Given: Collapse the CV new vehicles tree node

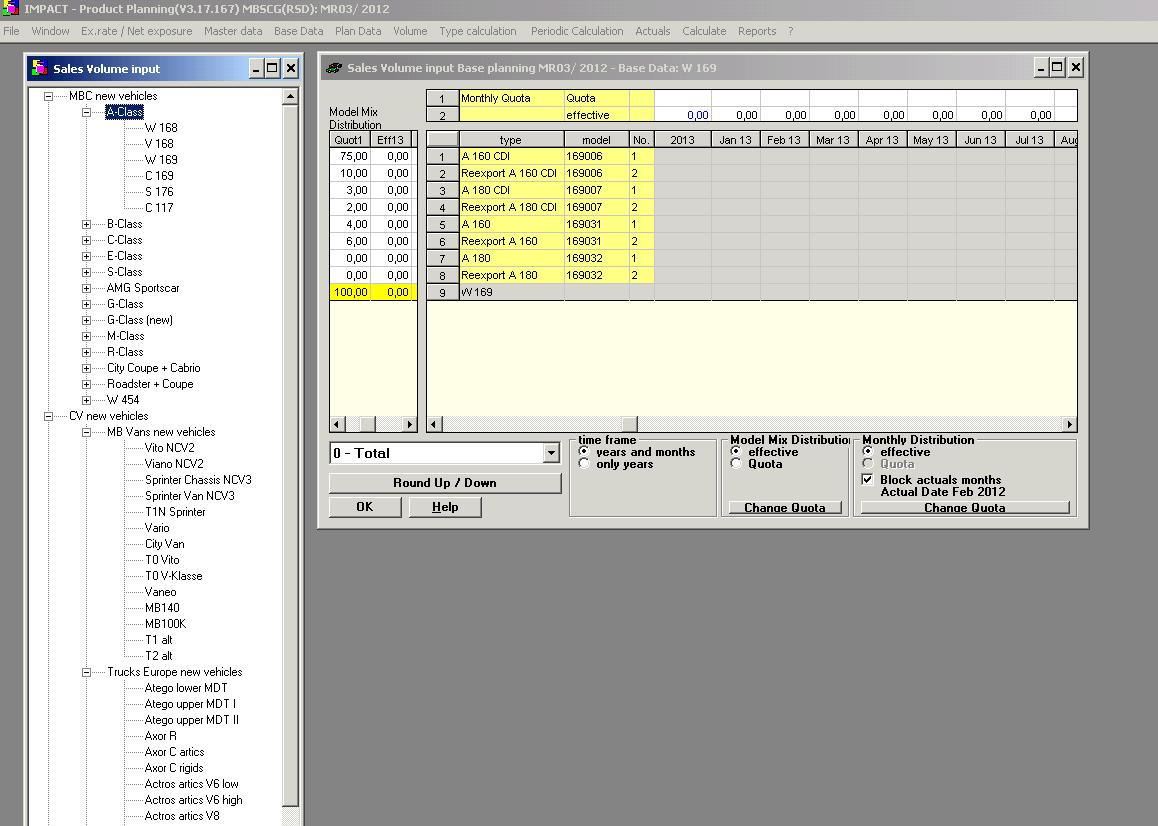Looking at the screenshot, I should tap(49, 416).
